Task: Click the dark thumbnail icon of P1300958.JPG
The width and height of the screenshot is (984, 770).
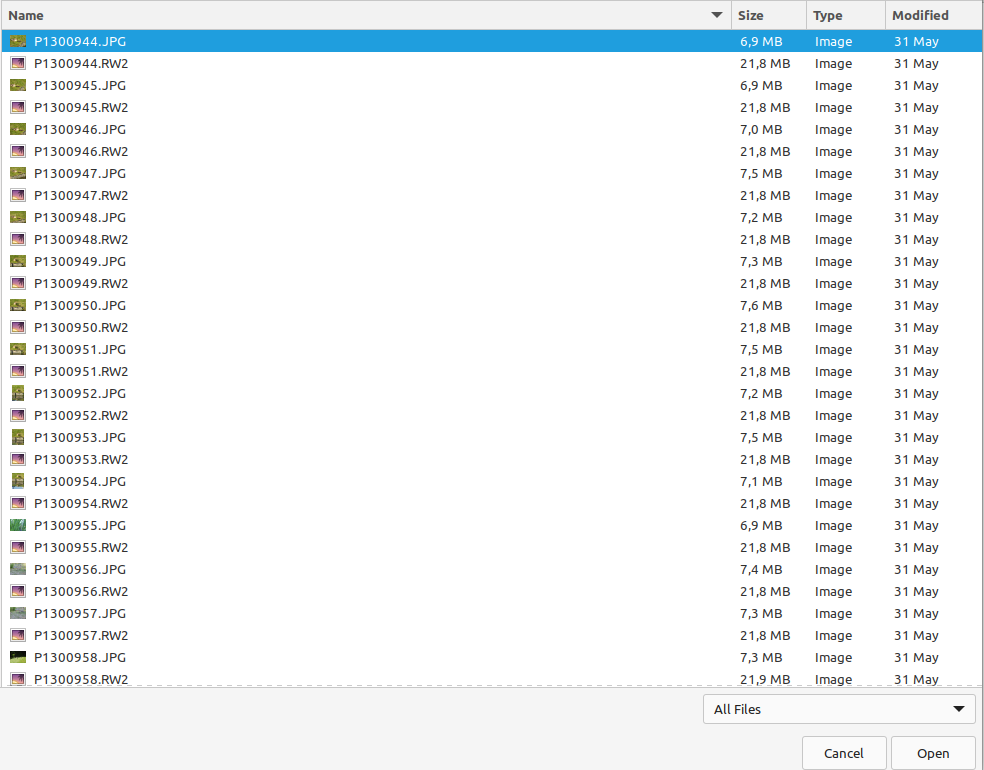Action: point(18,657)
